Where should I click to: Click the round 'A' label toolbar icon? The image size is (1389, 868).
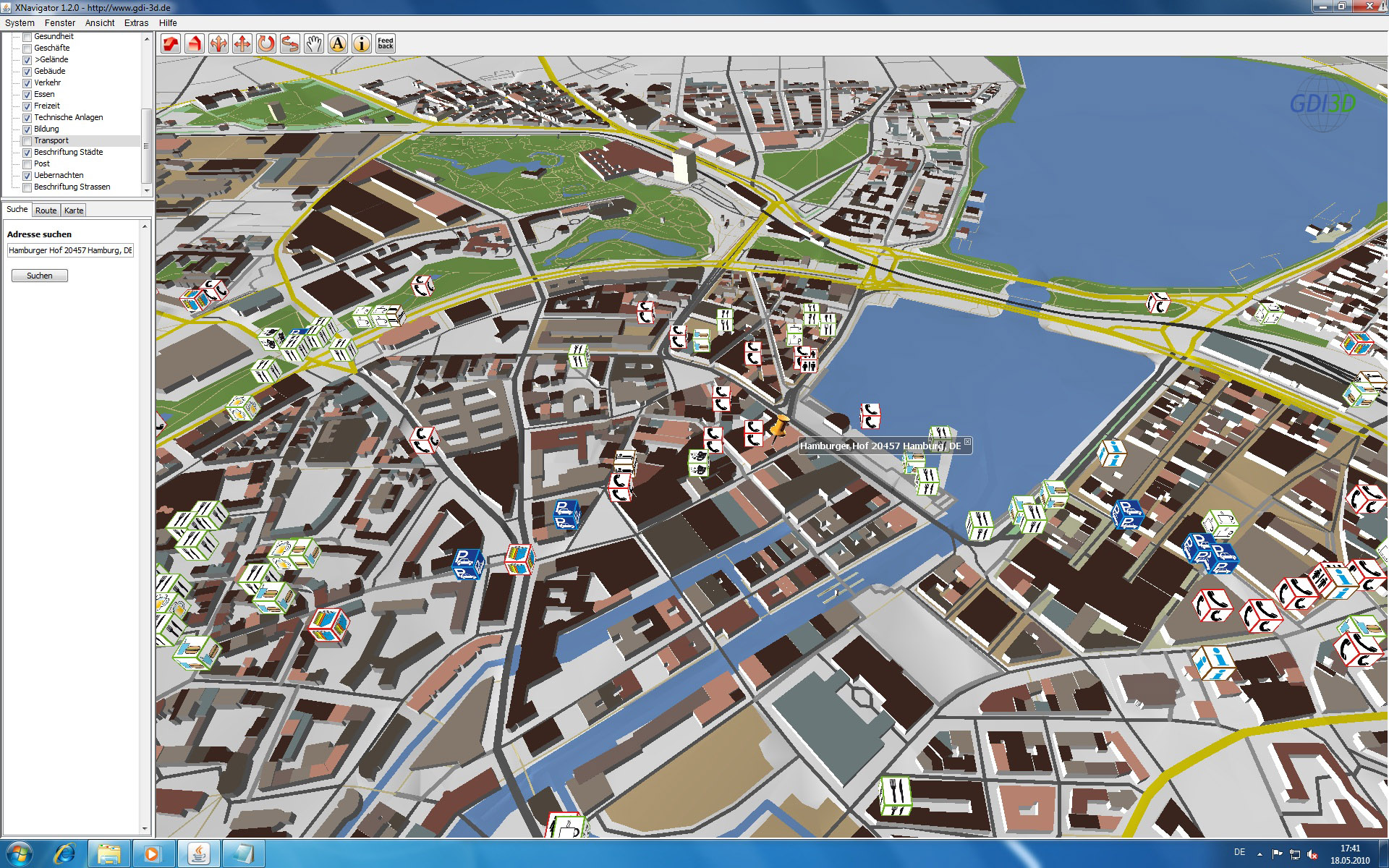tap(338, 43)
